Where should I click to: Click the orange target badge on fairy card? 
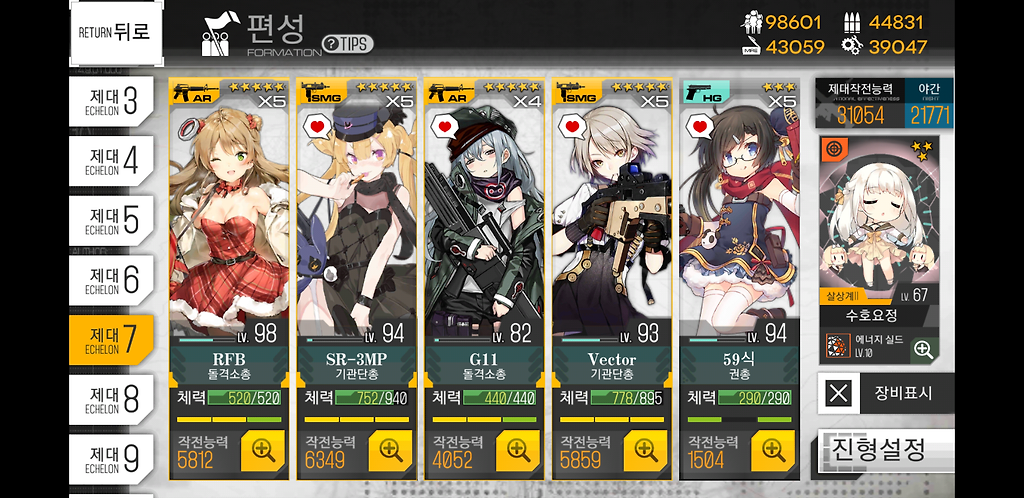point(833,149)
